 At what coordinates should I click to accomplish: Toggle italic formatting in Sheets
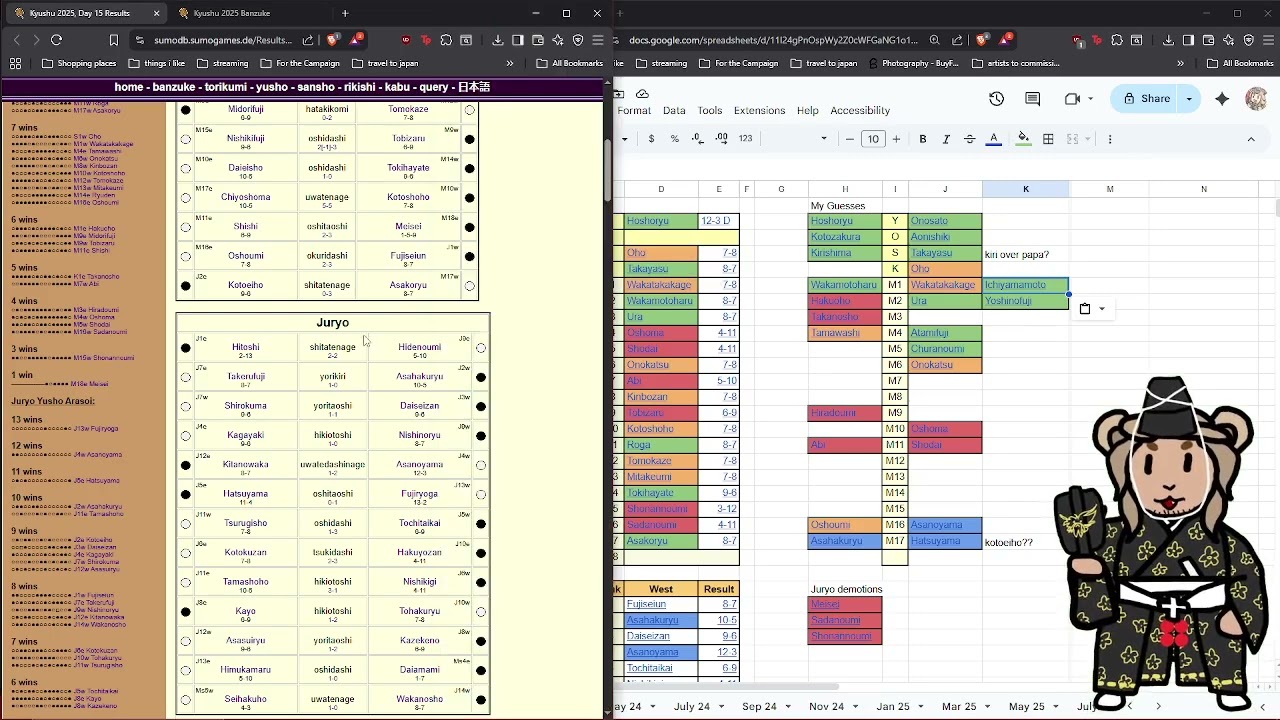point(946,139)
